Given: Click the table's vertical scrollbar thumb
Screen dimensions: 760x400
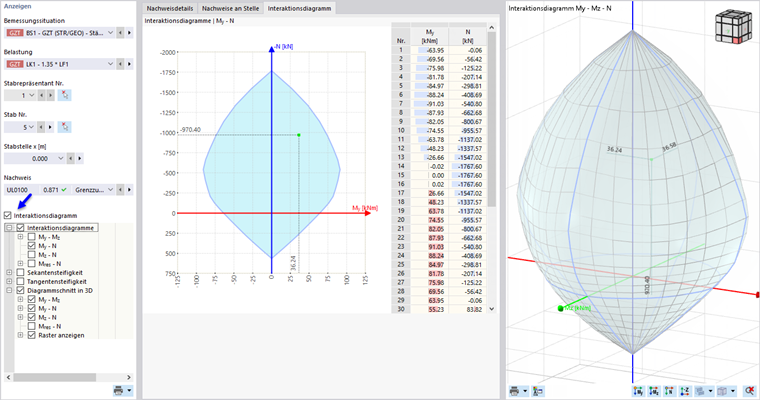Looking at the screenshot, I should 491,120.
